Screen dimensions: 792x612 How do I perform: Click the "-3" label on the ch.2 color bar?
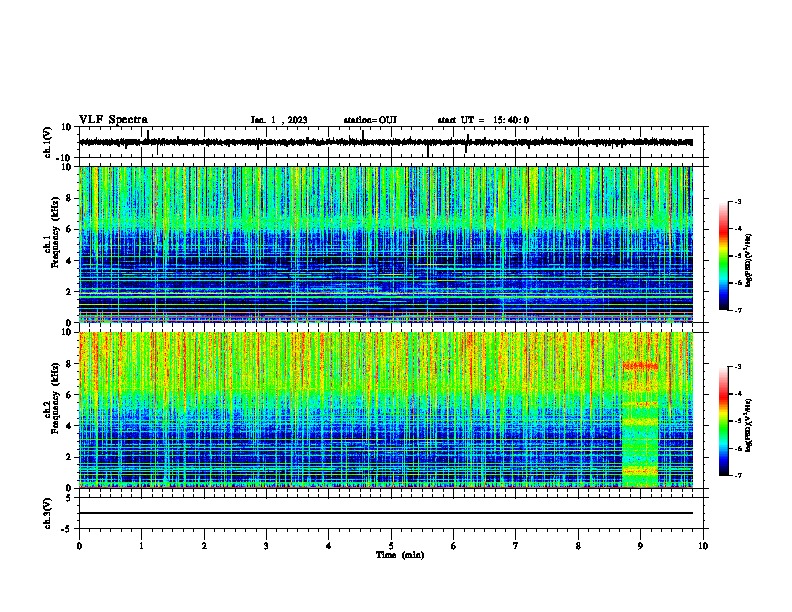point(737,367)
